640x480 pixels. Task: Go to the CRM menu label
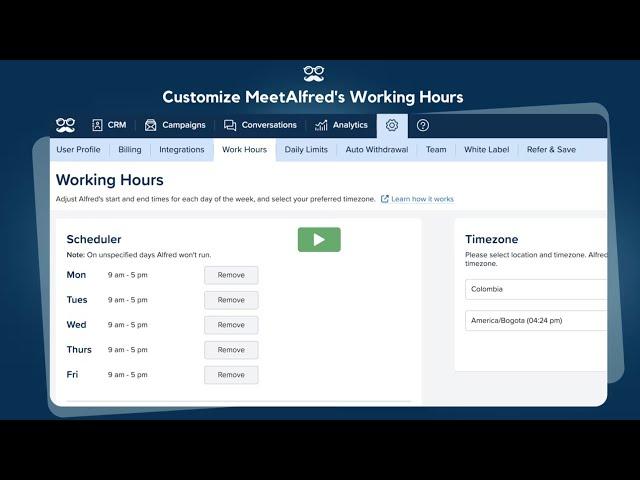[117, 125]
